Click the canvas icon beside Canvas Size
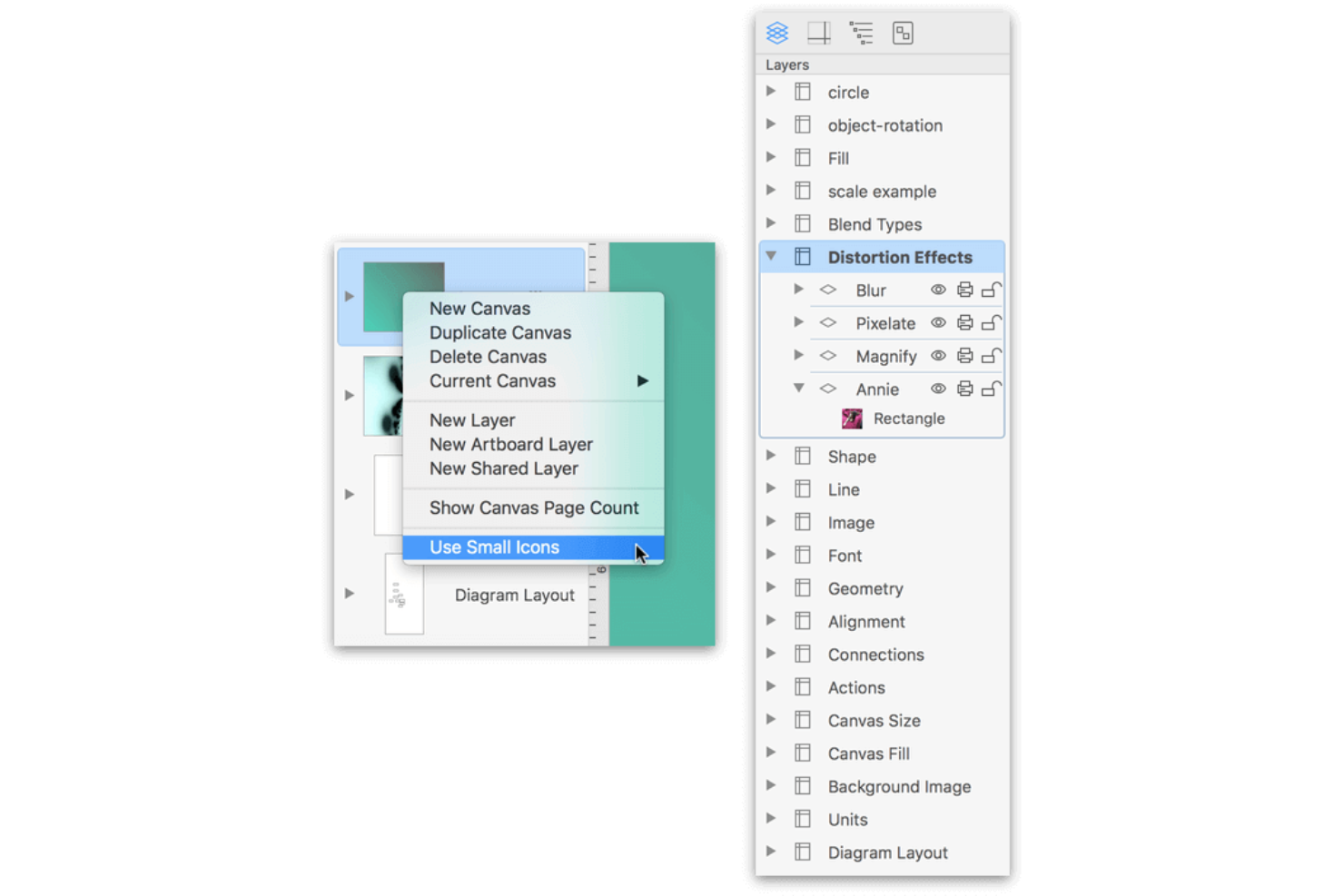 point(803,720)
